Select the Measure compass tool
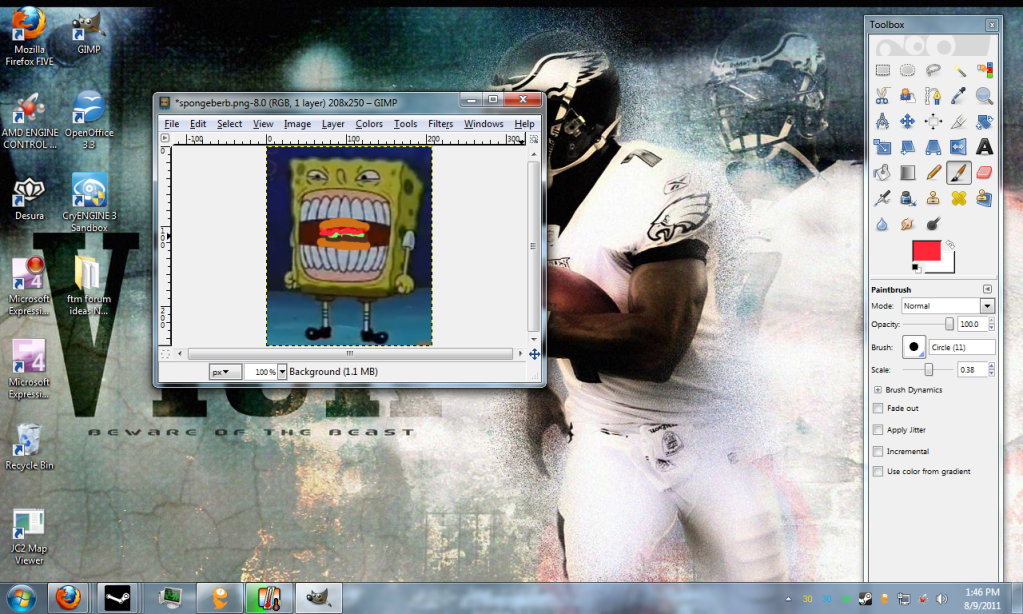 point(882,121)
